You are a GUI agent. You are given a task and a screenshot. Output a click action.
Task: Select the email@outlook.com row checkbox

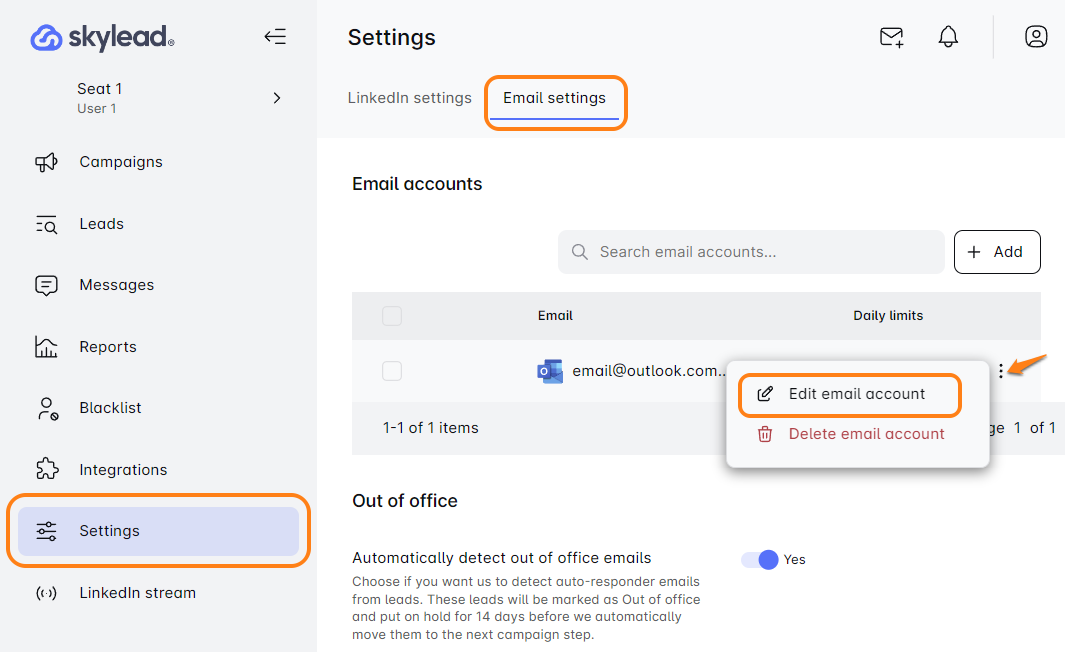[392, 371]
